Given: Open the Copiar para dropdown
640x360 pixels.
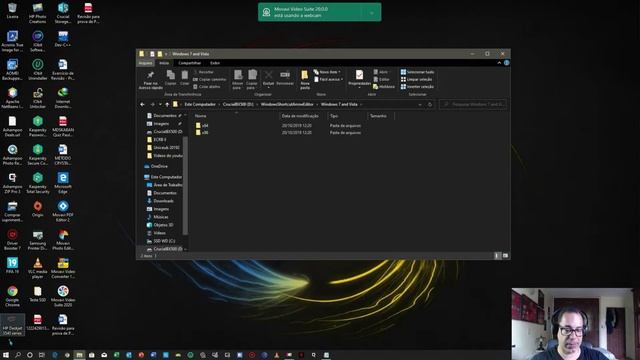Looking at the screenshot, I should click(252, 79).
